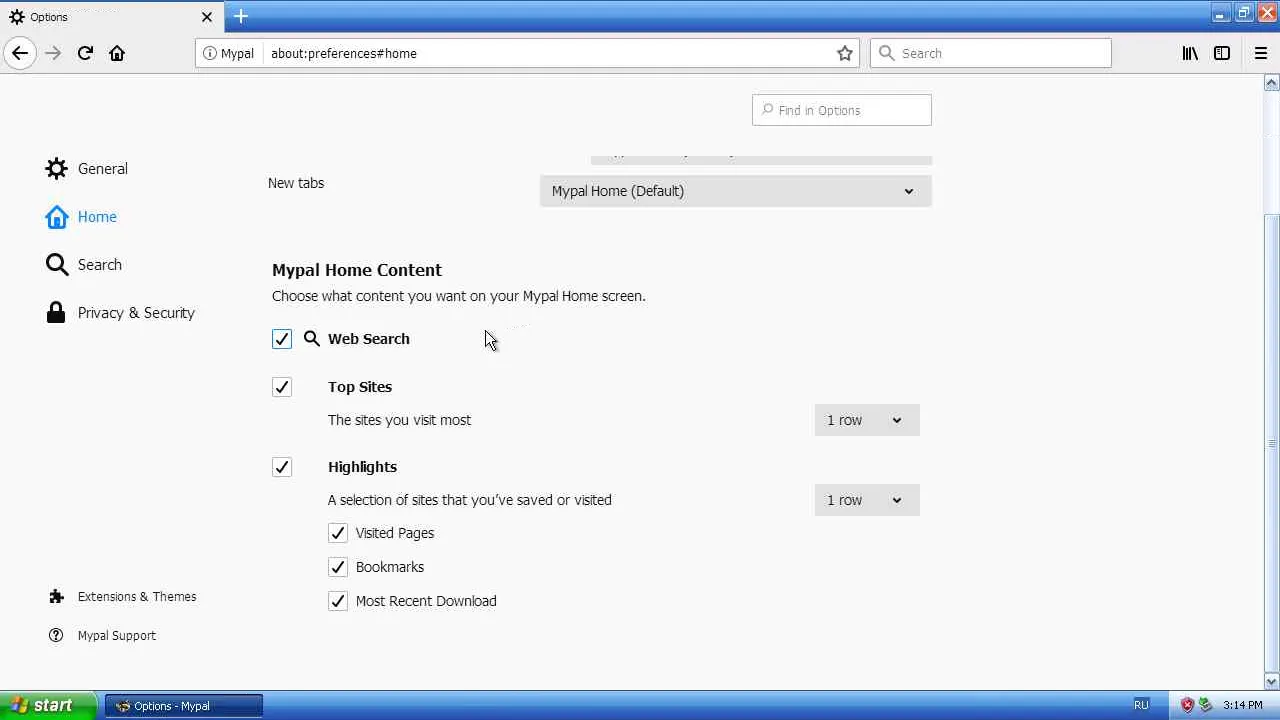Click the Forward arrow button

[53, 53]
